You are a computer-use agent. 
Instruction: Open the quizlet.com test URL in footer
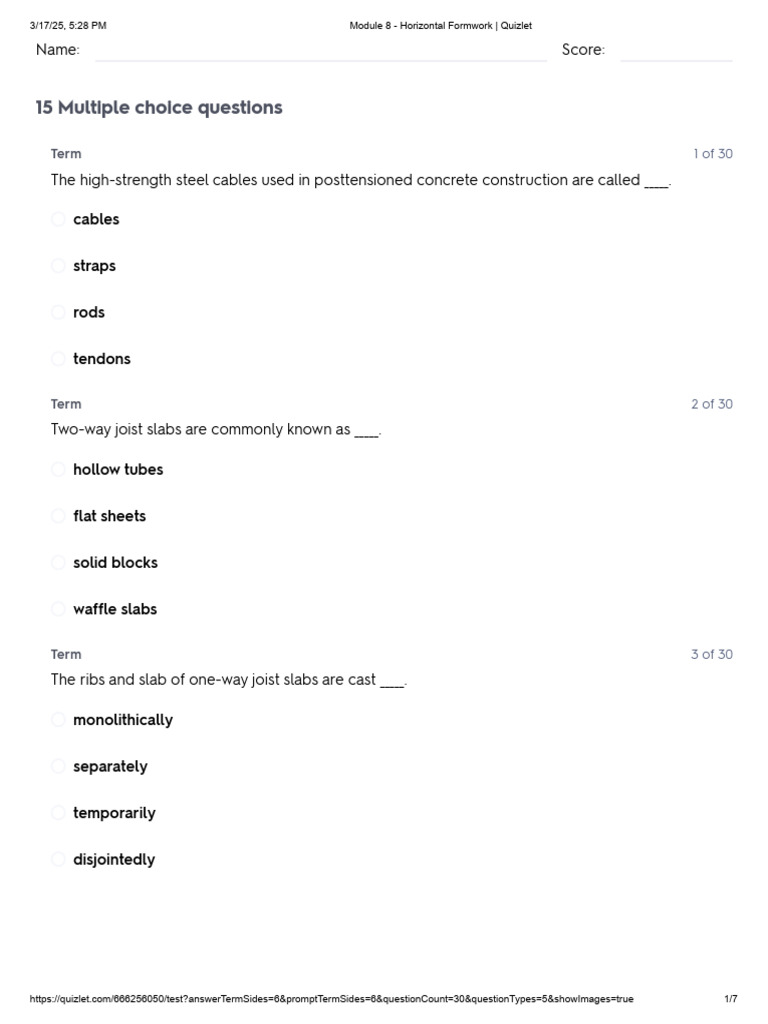point(331,999)
